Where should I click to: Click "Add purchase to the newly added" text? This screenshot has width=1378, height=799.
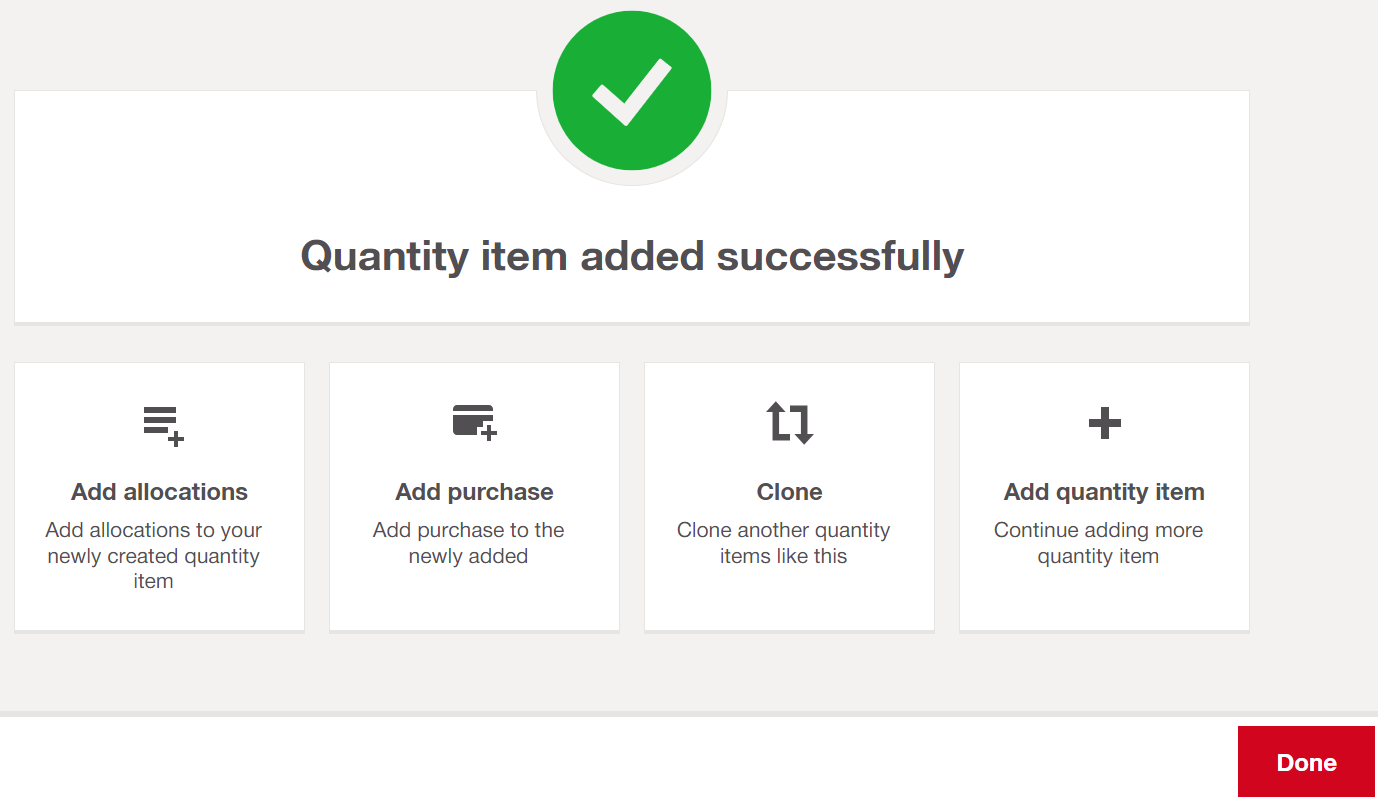click(x=469, y=543)
